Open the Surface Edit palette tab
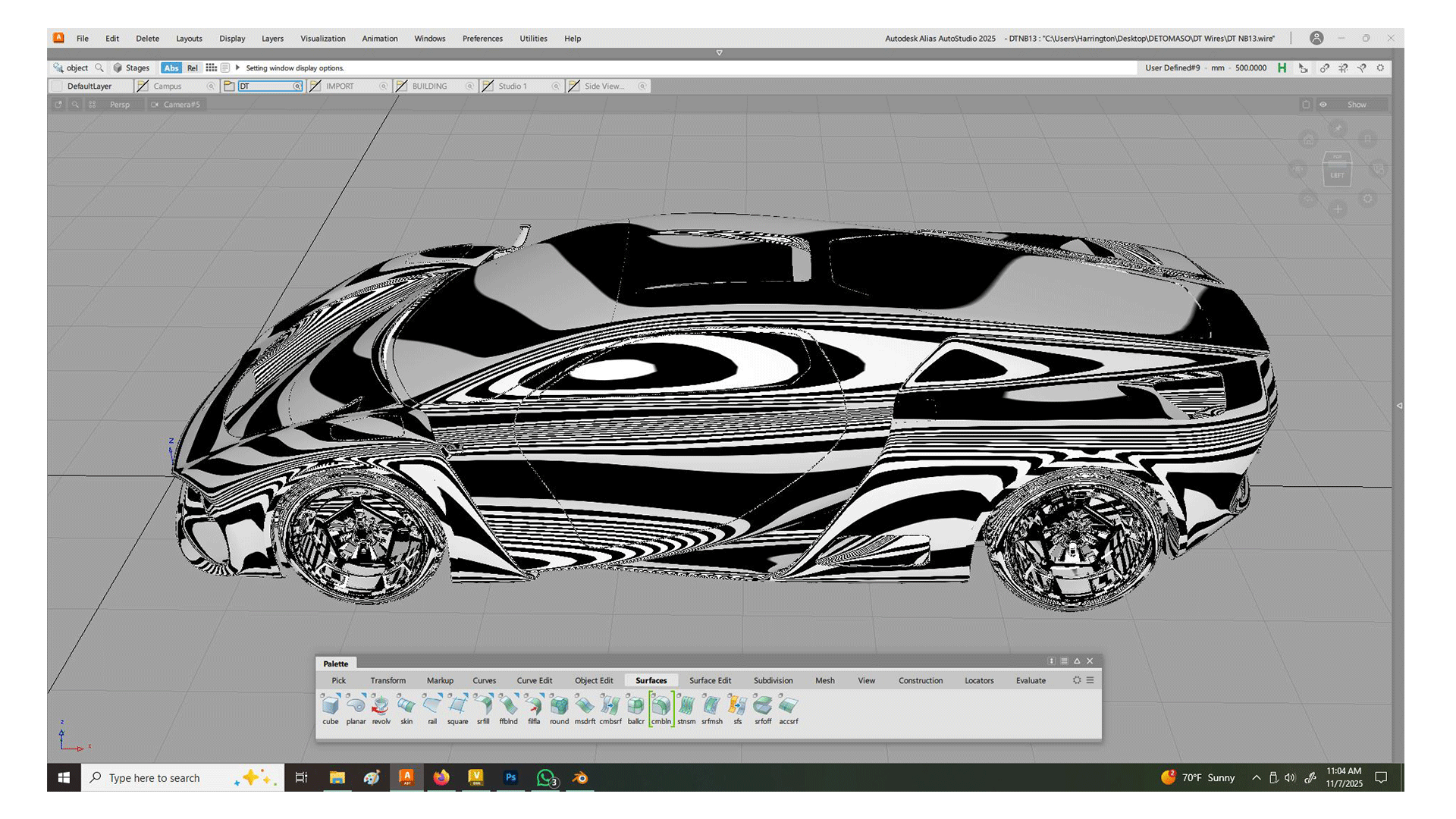This screenshot has width=1456, height=819. pos(710,680)
